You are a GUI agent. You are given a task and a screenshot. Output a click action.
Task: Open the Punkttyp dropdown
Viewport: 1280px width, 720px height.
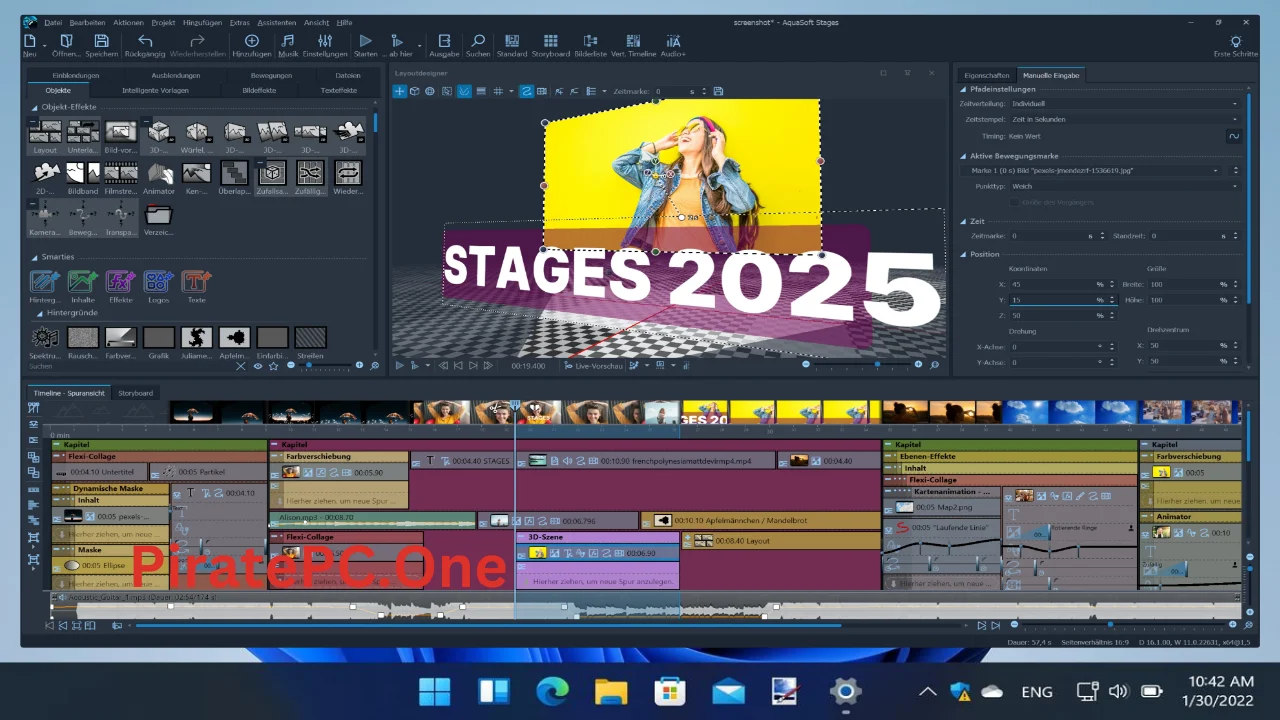click(1124, 186)
